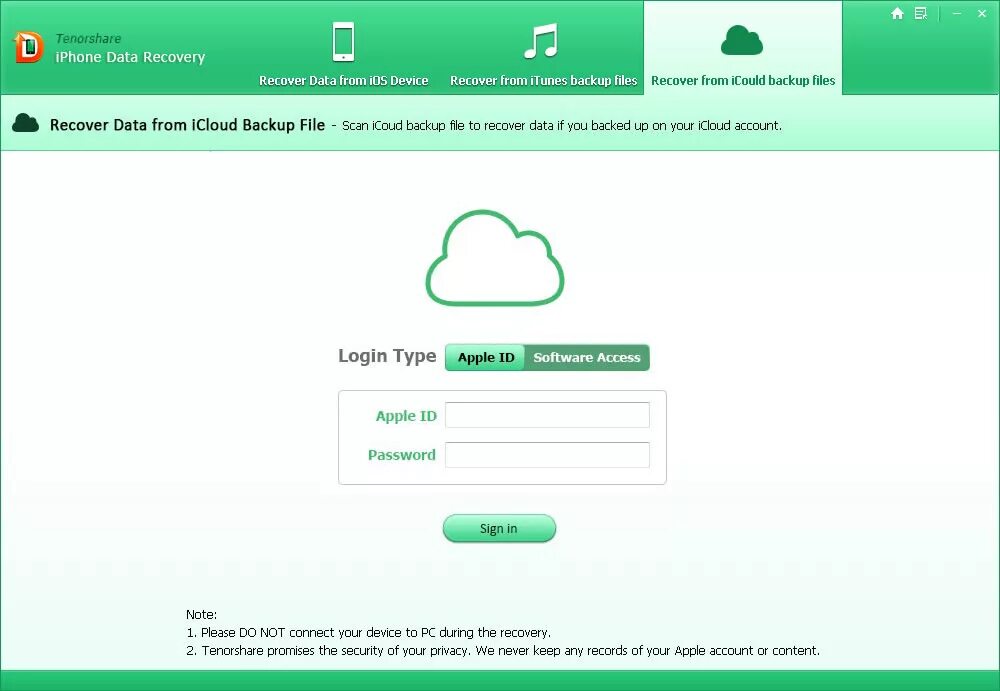Screen dimensions: 1000x691
Task: Close the iPhone Data Recovery window
Action: pos(982,13)
